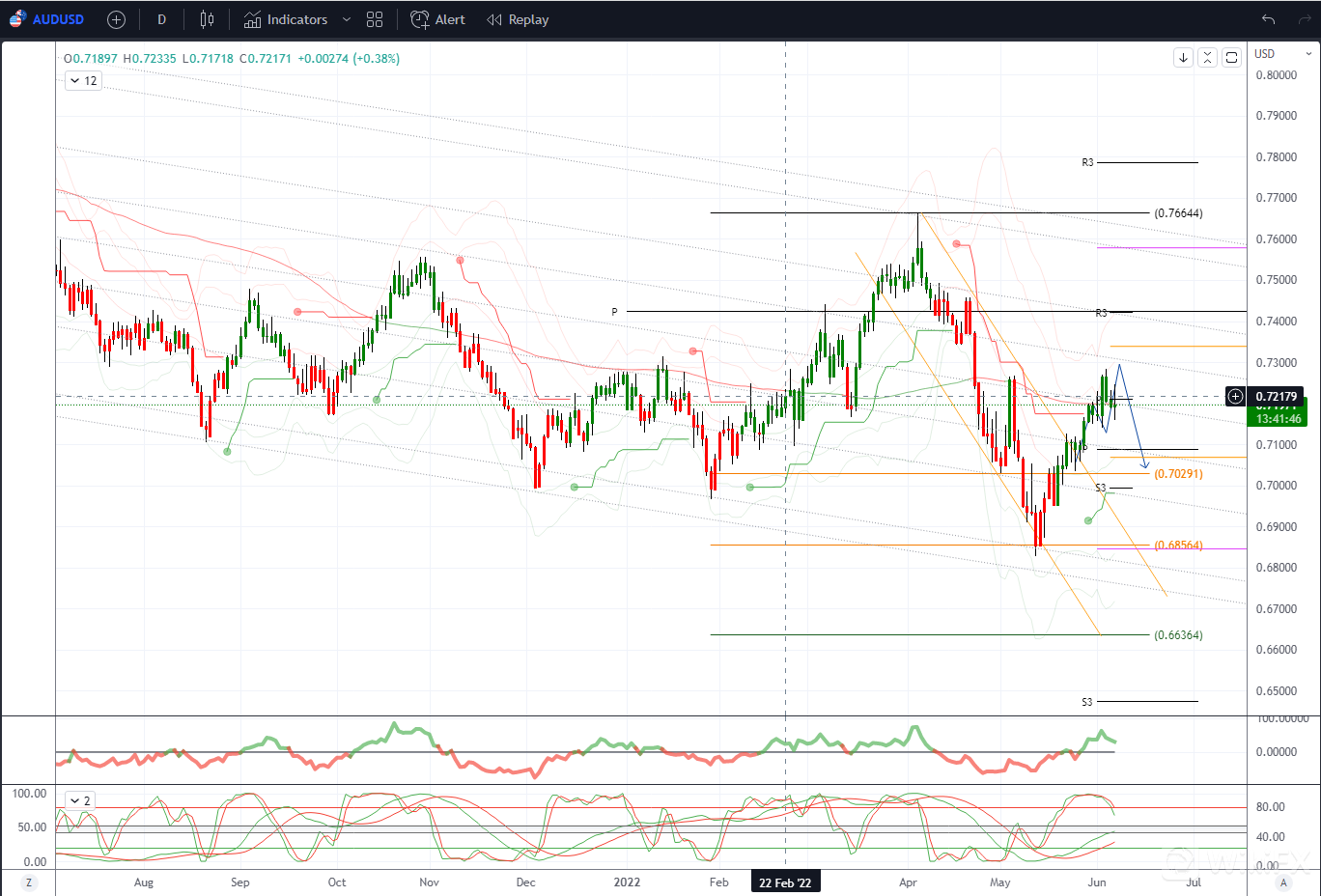Open the USD currency dropdown
Viewport: 1321px width, 896px height.
(x=1282, y=54)
